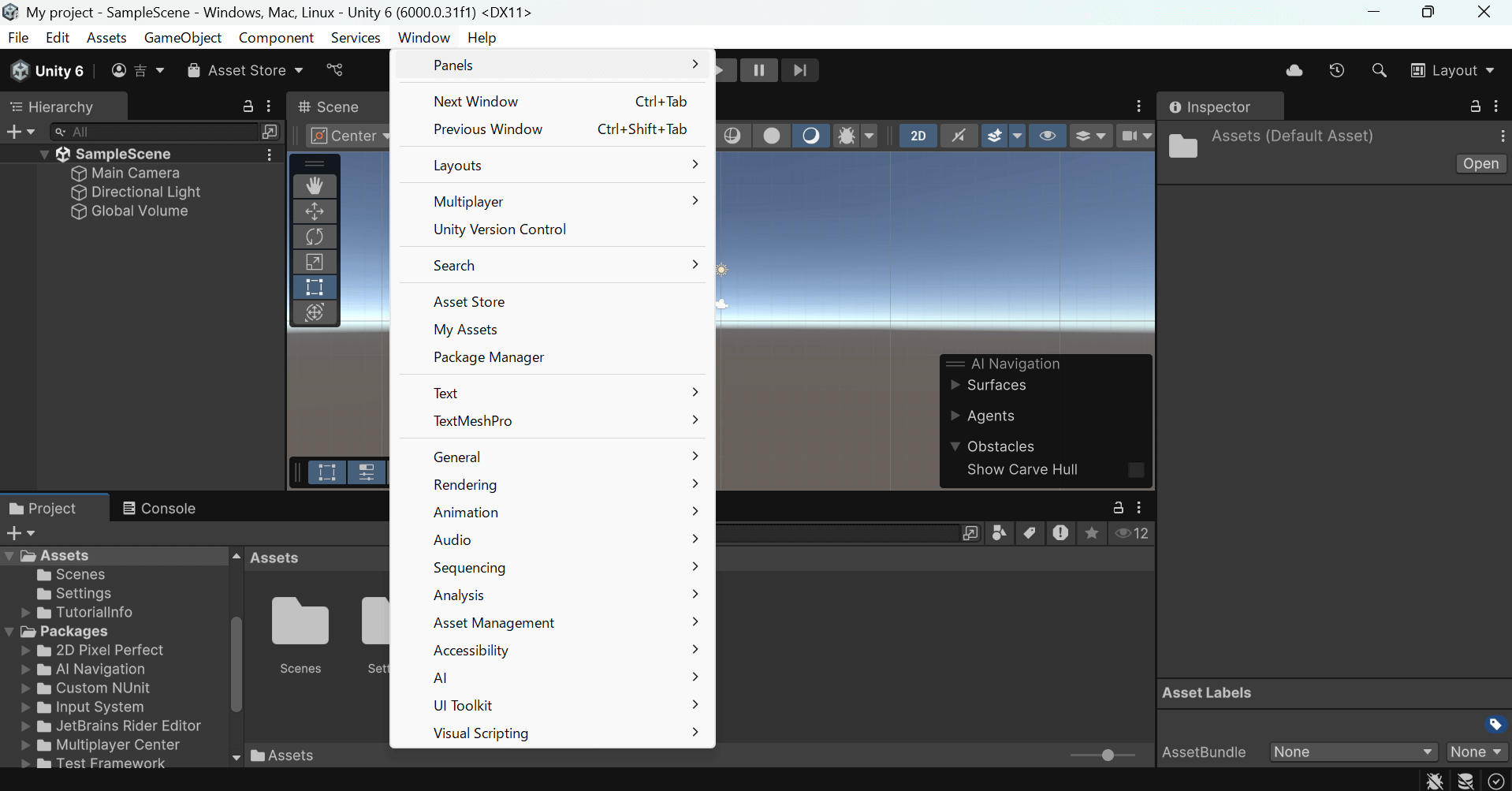Expand Surfaces in AI Navigation overlay
Image resolution: width=1512 pixels, height=791 pixels.
pyautogui.click(x=955, y=385)
